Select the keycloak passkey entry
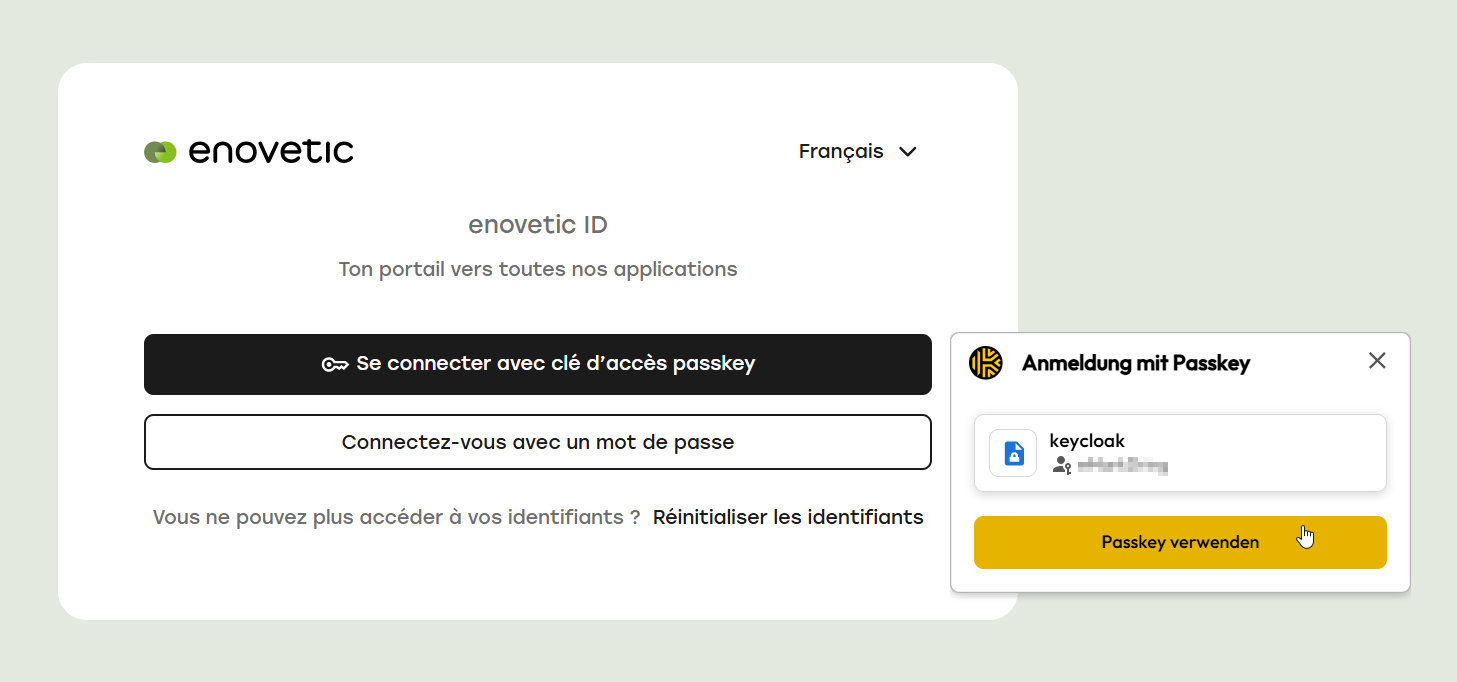The image size is (1457, 682). tap(1180, 453)
